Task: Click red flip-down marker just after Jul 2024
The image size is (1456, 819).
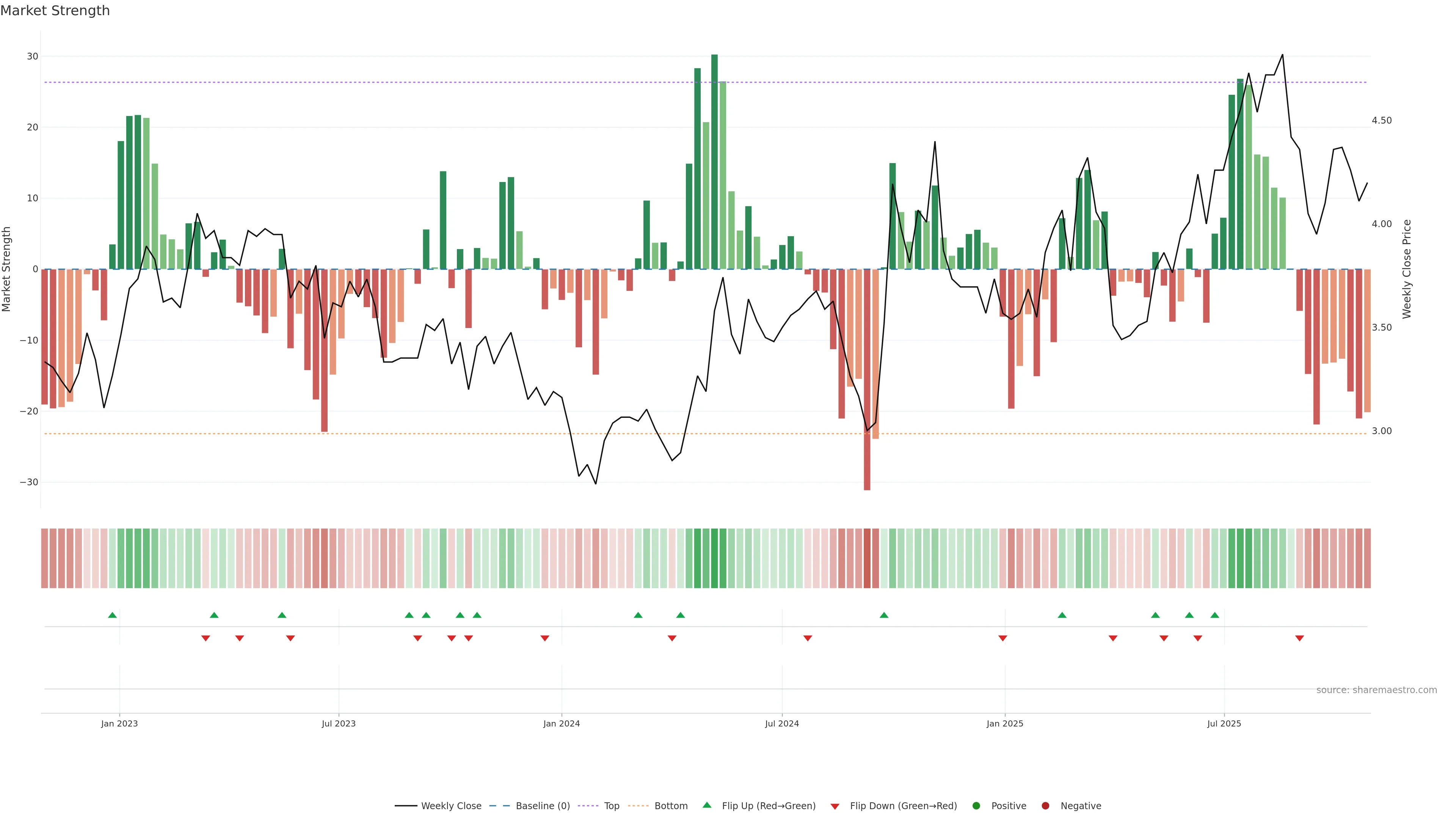Action: click(808, 638)
